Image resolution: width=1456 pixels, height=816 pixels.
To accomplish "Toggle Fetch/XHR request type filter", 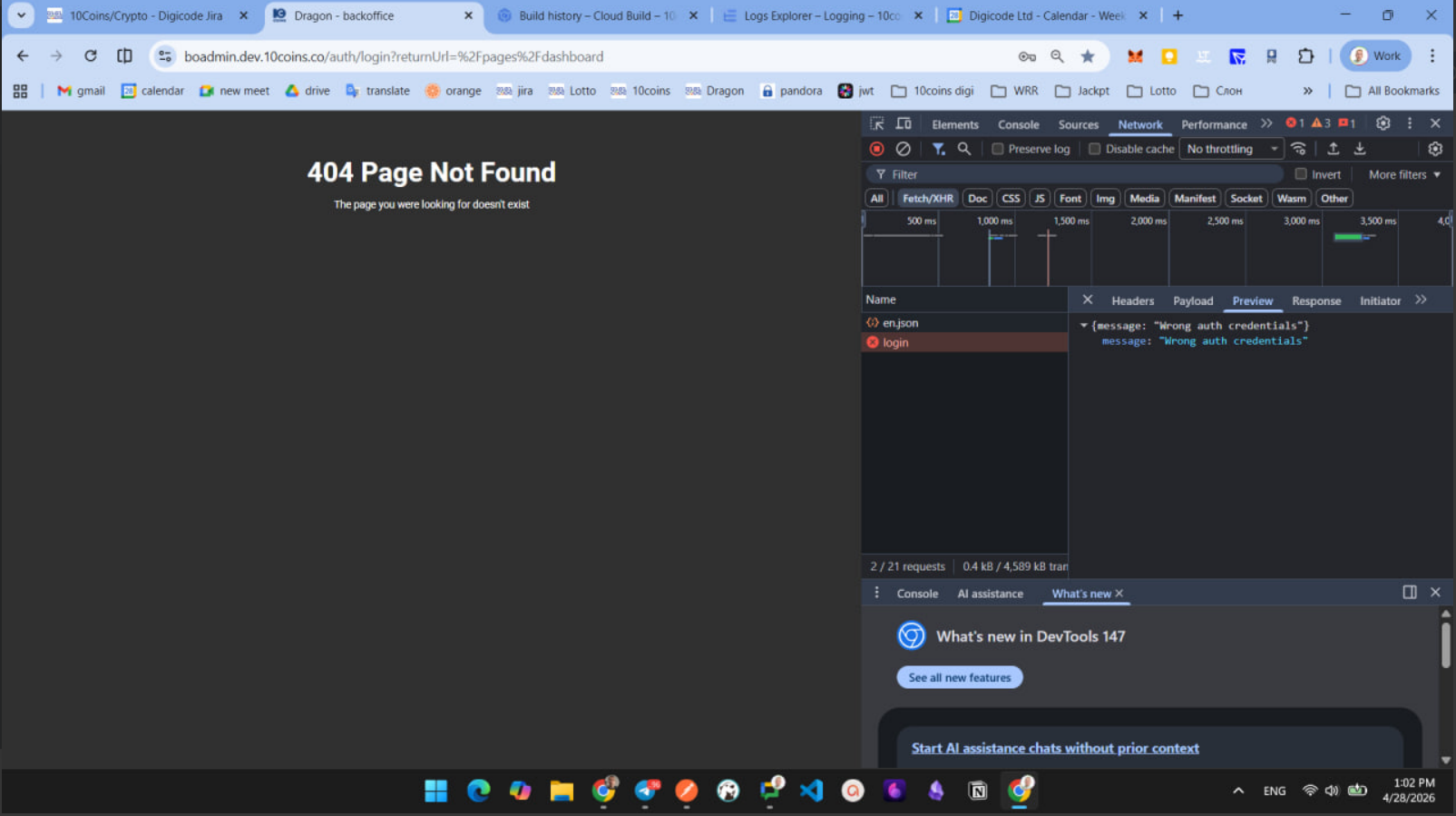I will click(927, 198).
